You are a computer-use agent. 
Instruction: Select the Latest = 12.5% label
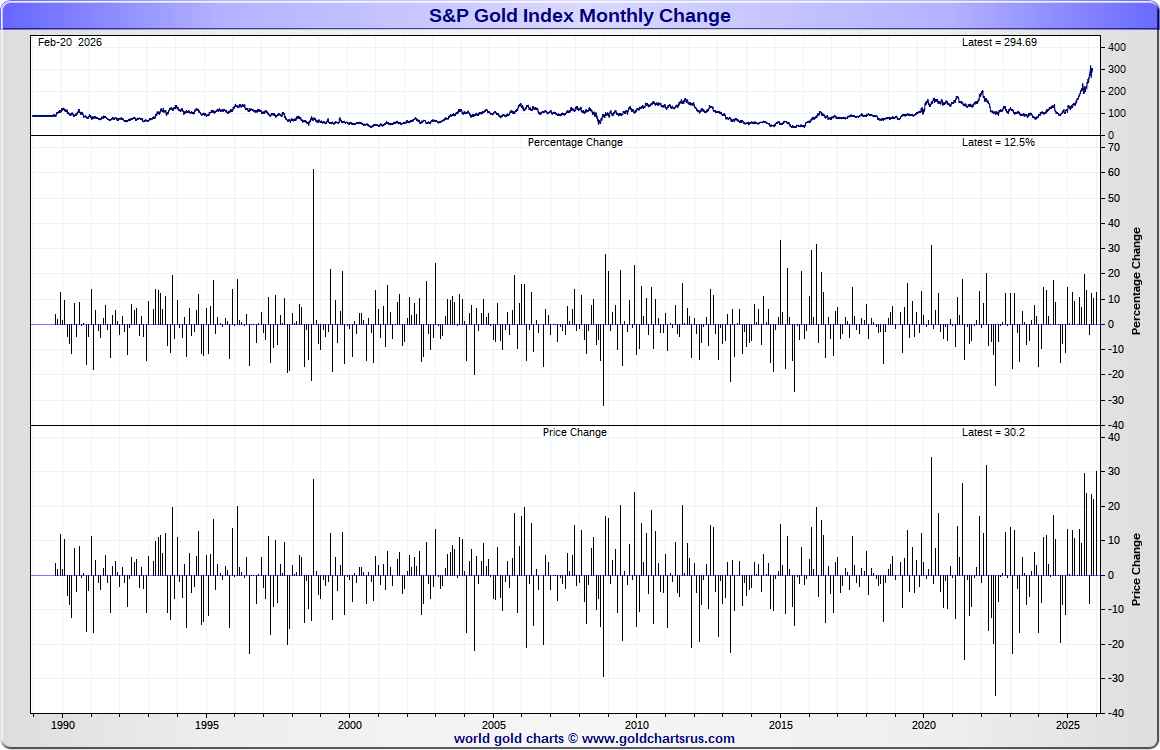click(x=998, y=142)
